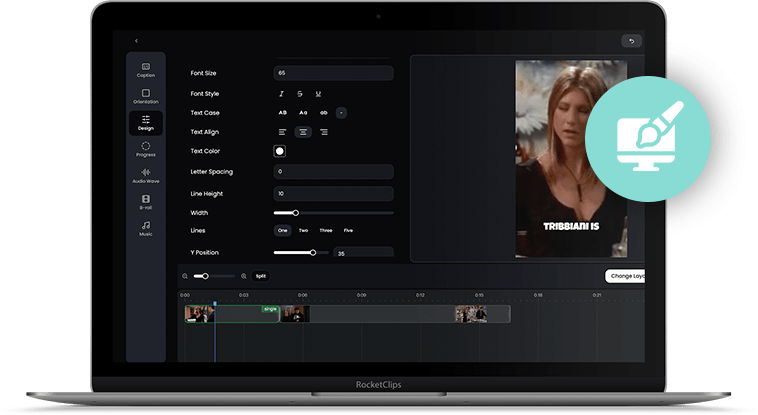Click the Font Size input field
Screen dimensions: 758x415
pyautogui.click(x=333, y=73)
